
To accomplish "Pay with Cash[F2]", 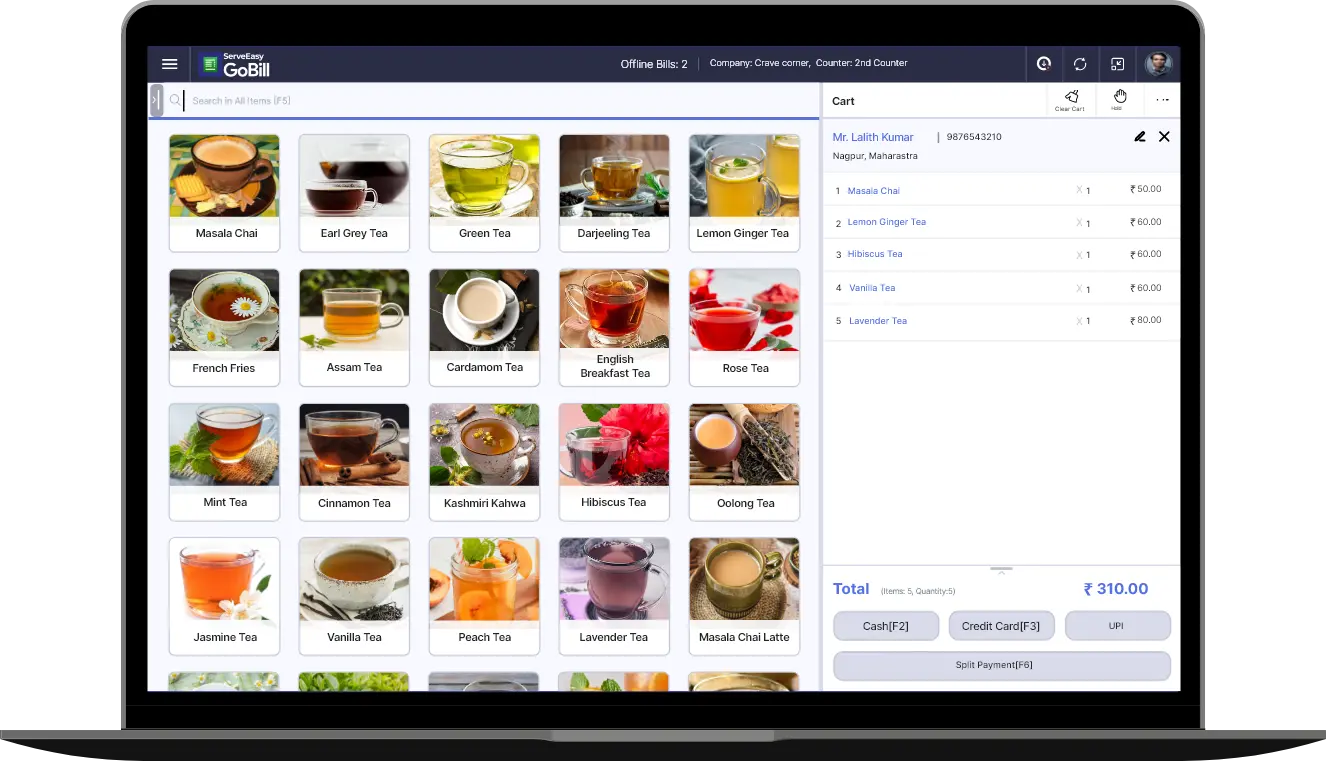I will [885, 626].
